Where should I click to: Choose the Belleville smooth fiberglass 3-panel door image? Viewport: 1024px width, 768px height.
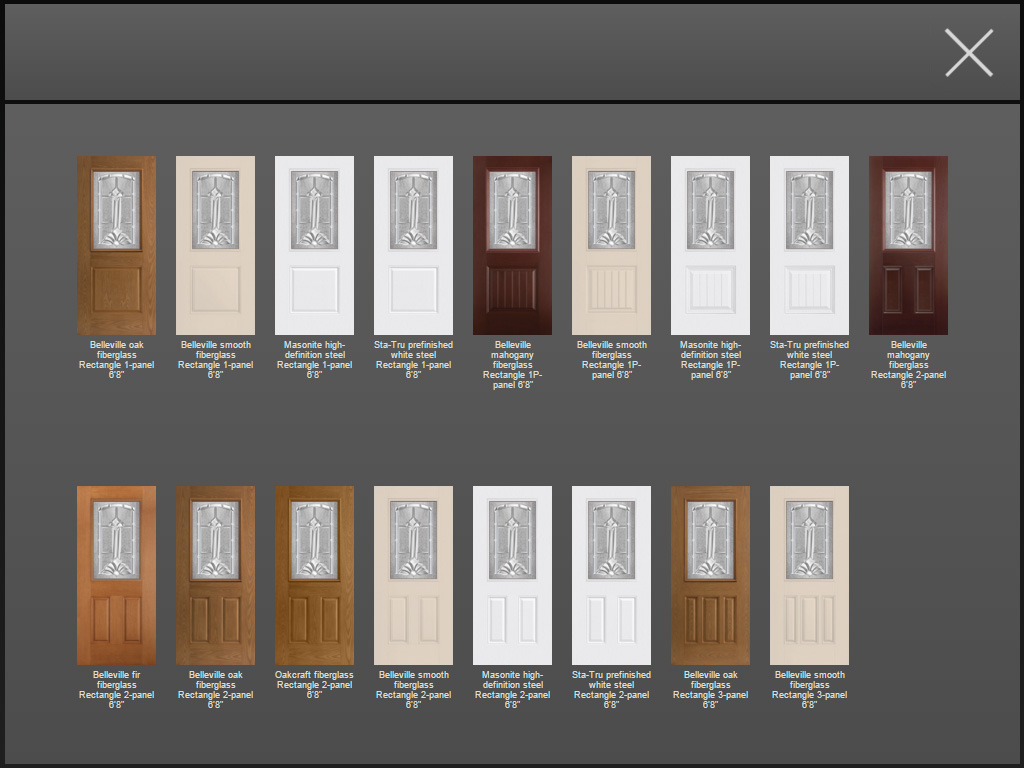[809, 575]
